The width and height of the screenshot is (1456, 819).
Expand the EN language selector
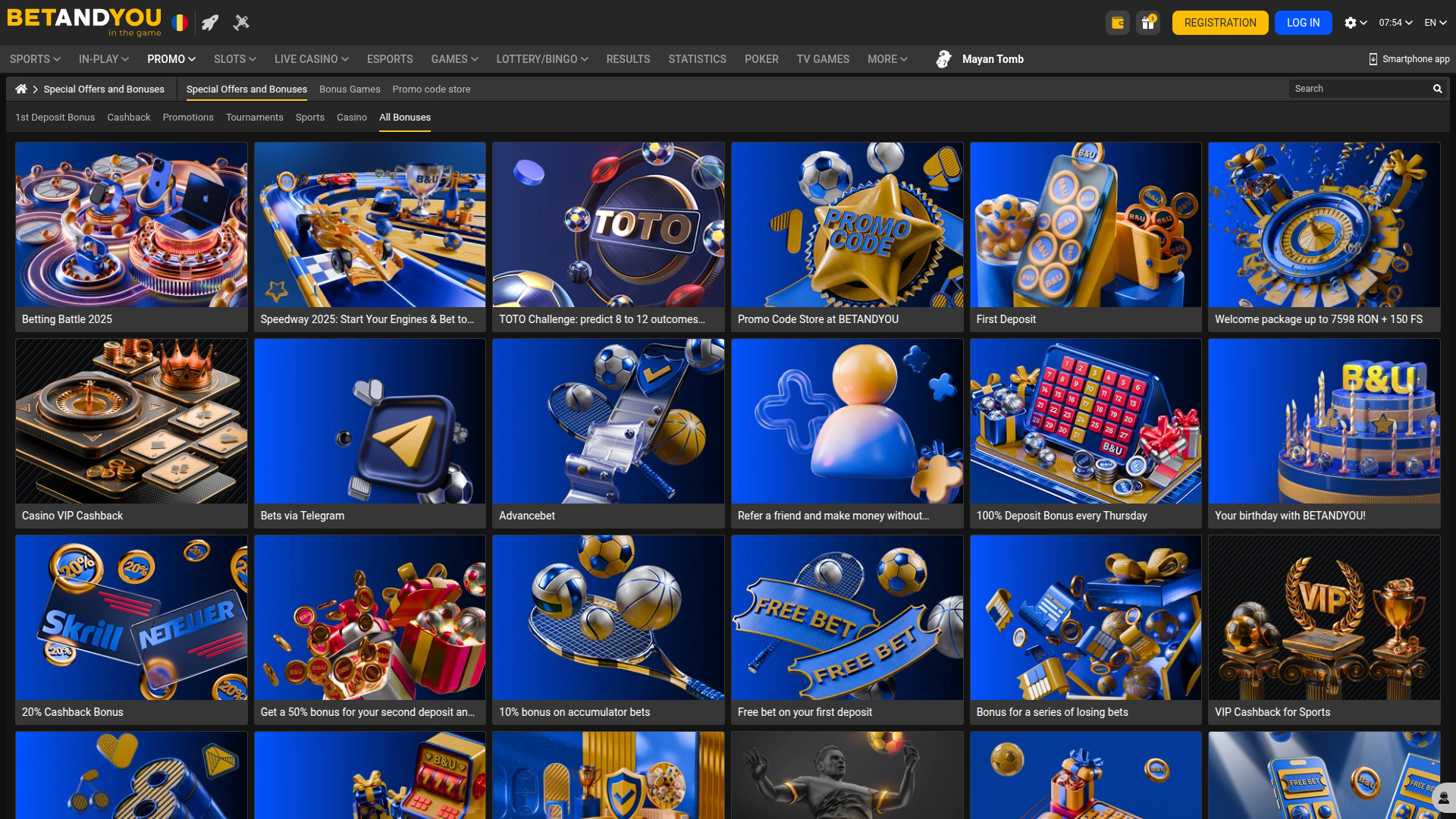(1435, 23)
